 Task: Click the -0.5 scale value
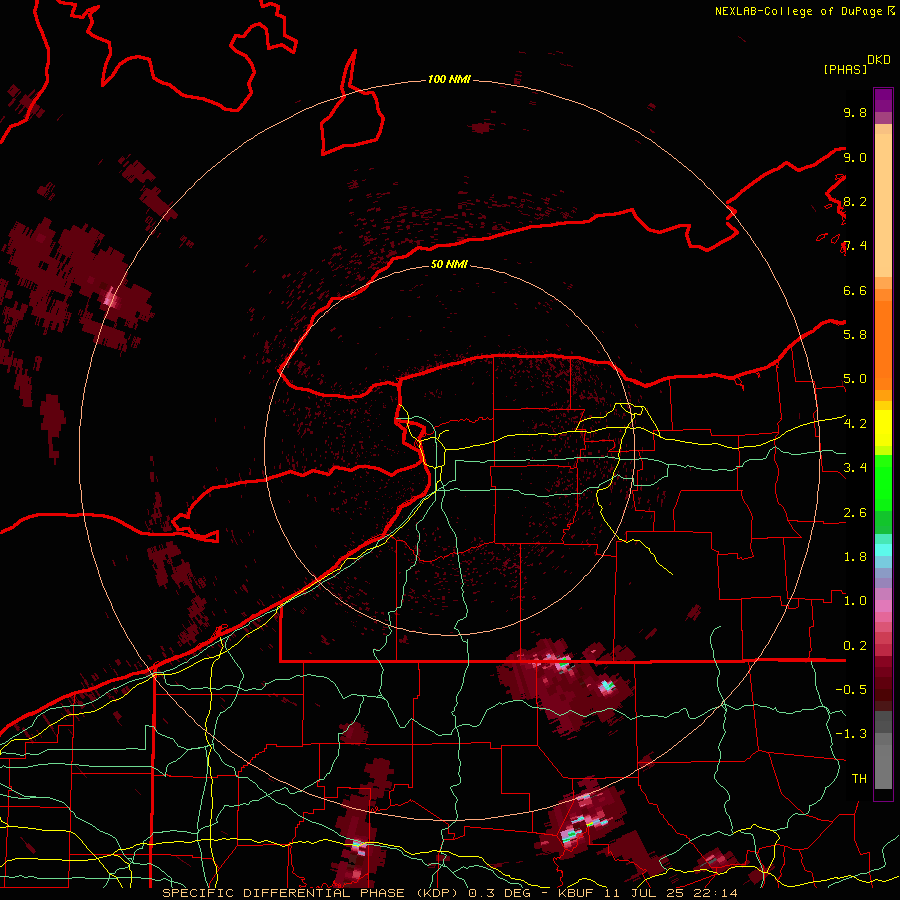(851, 689)
